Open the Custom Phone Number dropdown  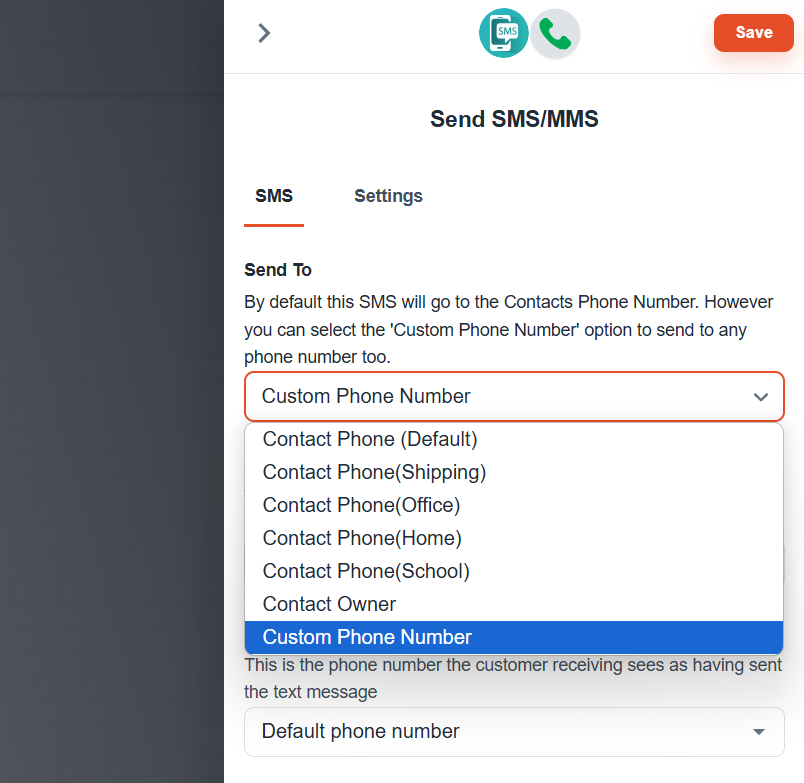514,396
